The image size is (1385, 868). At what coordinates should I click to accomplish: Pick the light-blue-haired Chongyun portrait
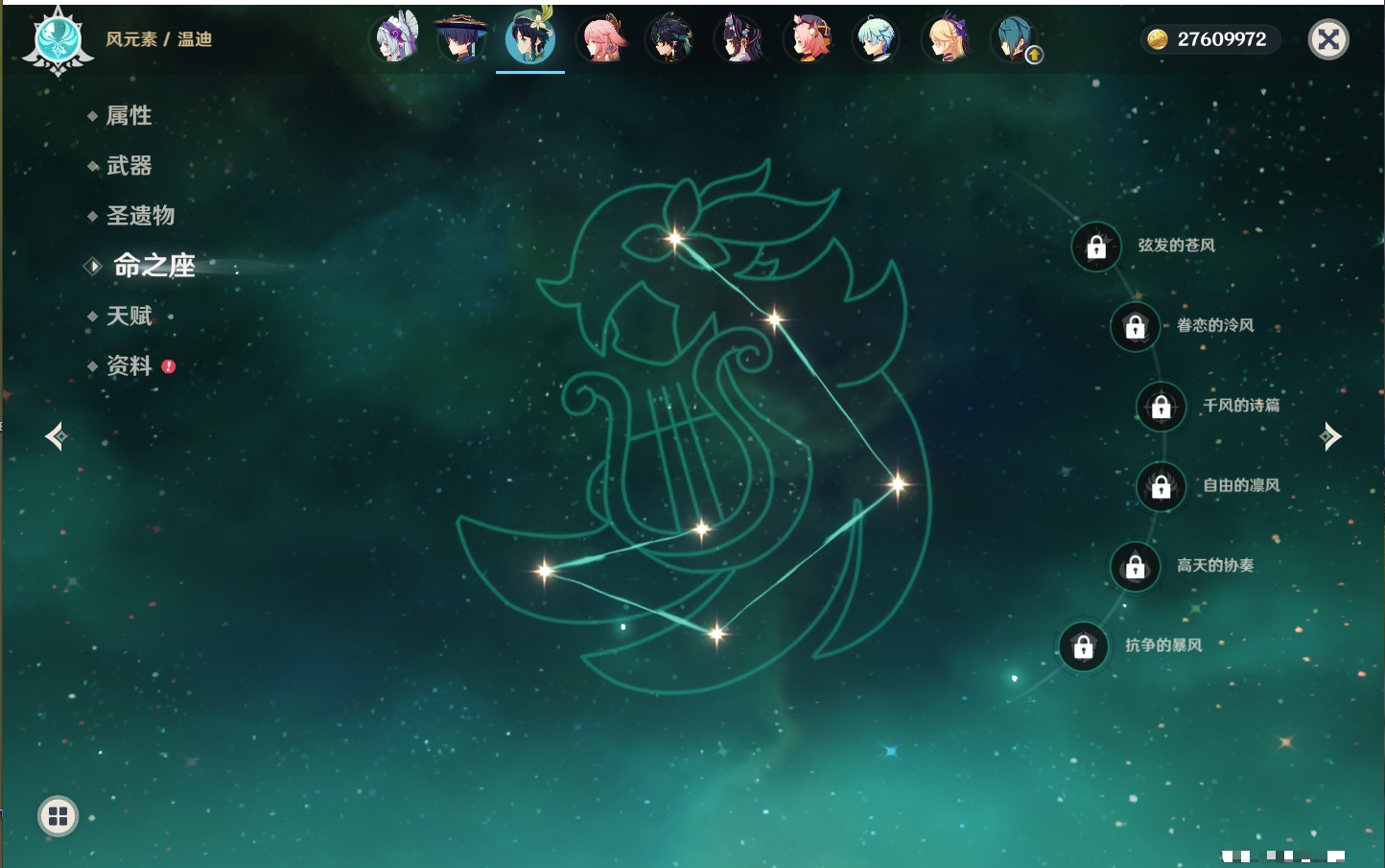878,39
